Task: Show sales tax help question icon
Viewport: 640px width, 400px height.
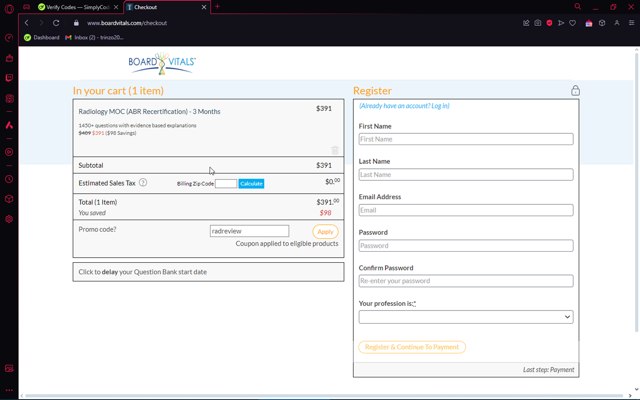Action: tap(143, 182)
